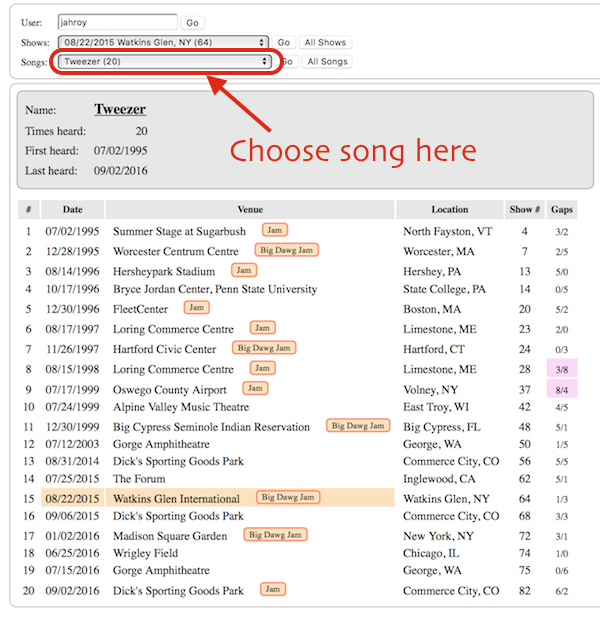Viewport: 600px width, 625px height.
Task: Click the Show # column header
Action: 524,209
